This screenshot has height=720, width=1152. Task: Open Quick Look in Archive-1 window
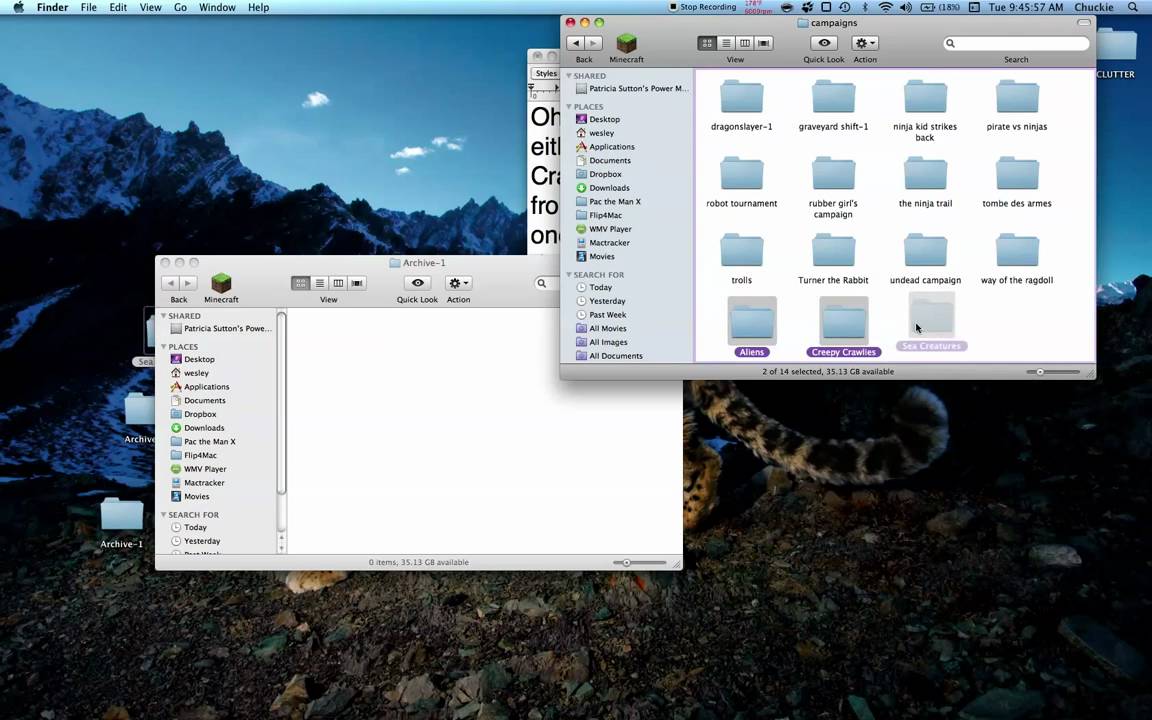(x=417, y=283)
